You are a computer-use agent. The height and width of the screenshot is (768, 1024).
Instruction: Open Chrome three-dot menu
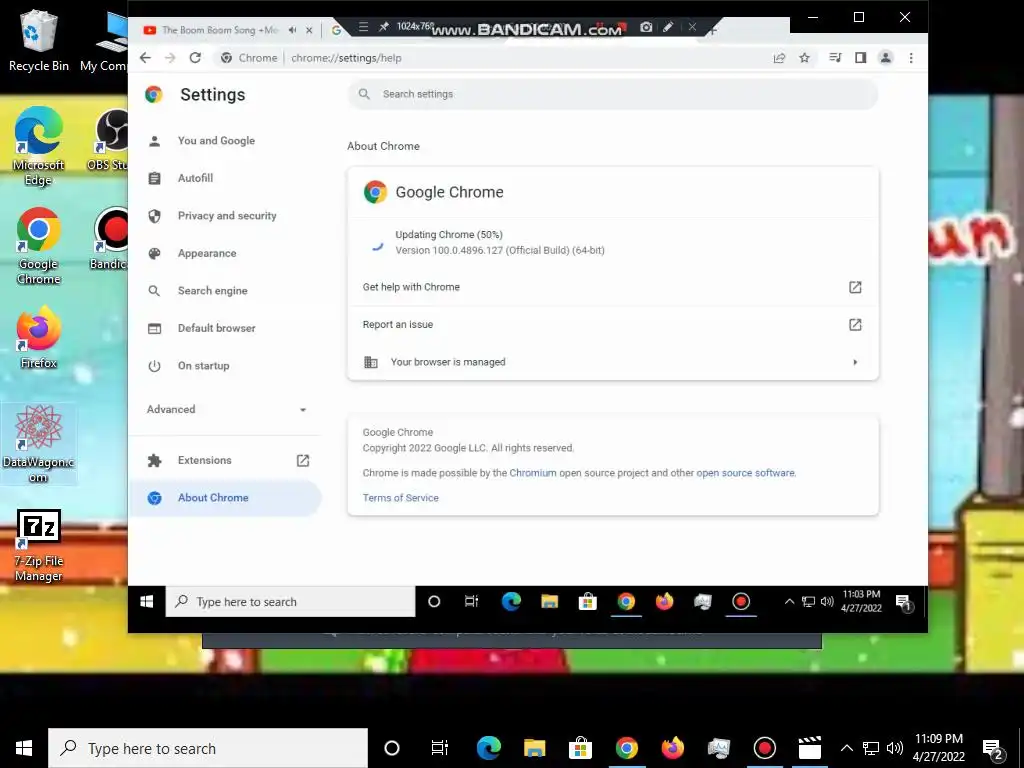(x=911, y=58)
